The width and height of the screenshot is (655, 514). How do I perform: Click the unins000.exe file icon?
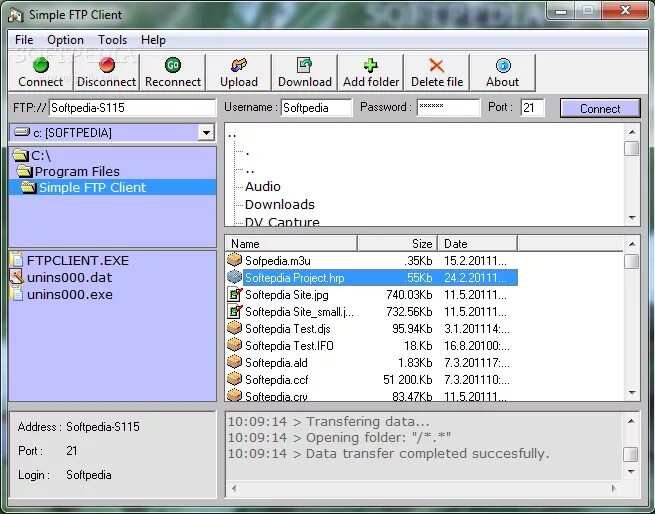click(17, 294)
